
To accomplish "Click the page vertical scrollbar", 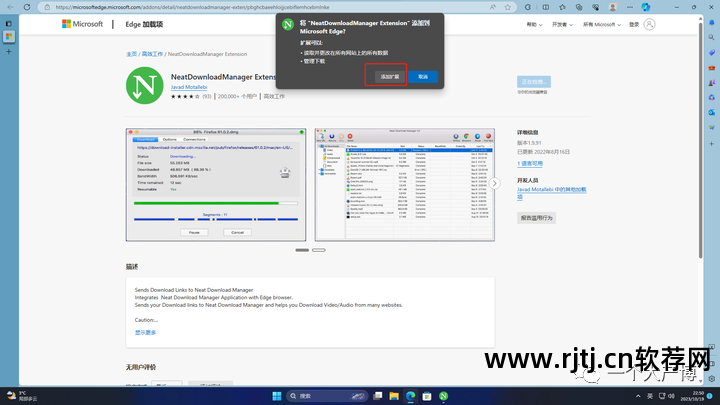I will (x=700, y=140).
